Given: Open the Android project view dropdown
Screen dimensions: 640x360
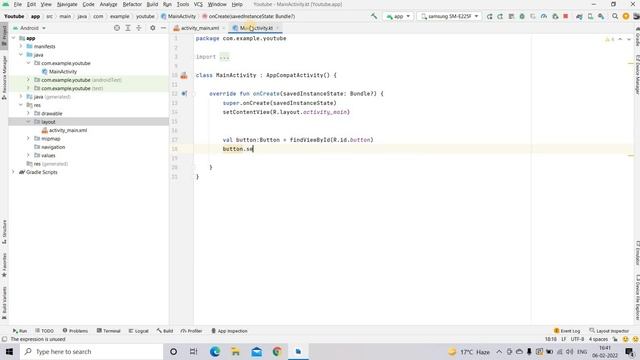Looking at the screenshot, I should [29, 28].
